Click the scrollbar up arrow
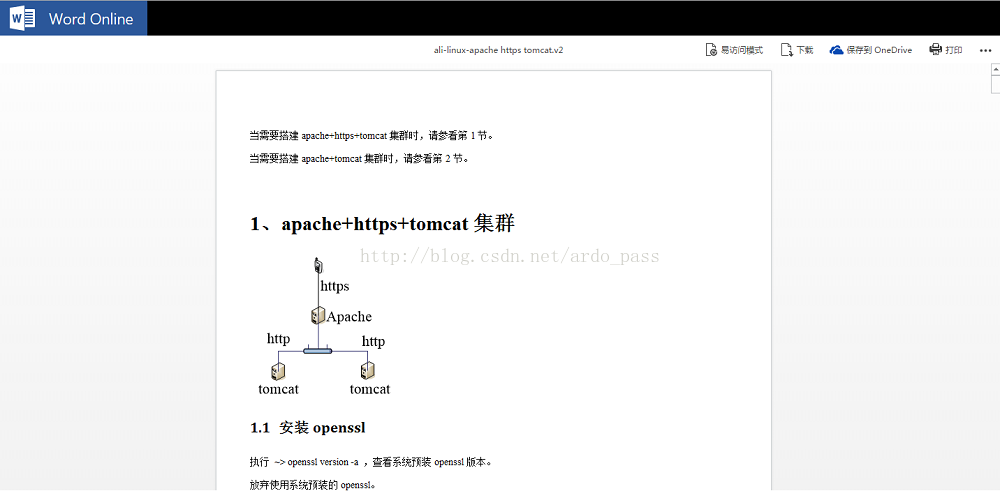Viewport: 1000px width, 491px height. [x=995, y=69]
